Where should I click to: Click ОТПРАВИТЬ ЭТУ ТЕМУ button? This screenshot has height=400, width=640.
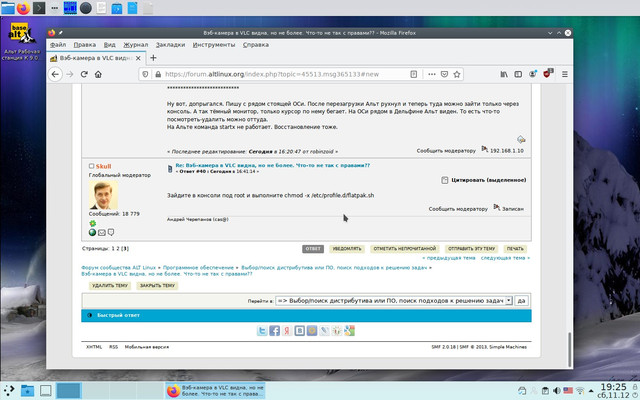(x=471, y=249)
